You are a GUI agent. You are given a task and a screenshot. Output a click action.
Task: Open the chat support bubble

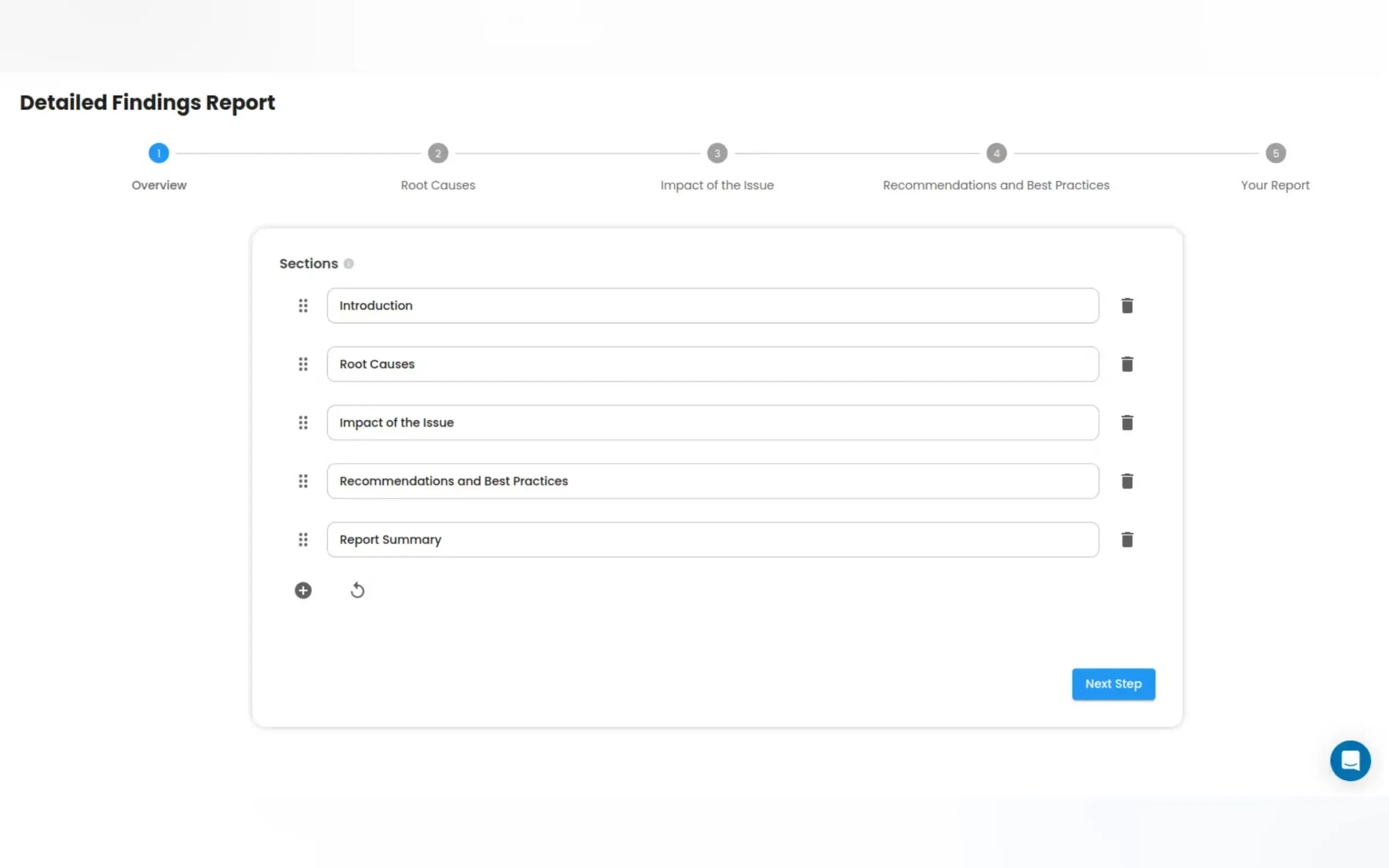click(x=1350, y=761)
